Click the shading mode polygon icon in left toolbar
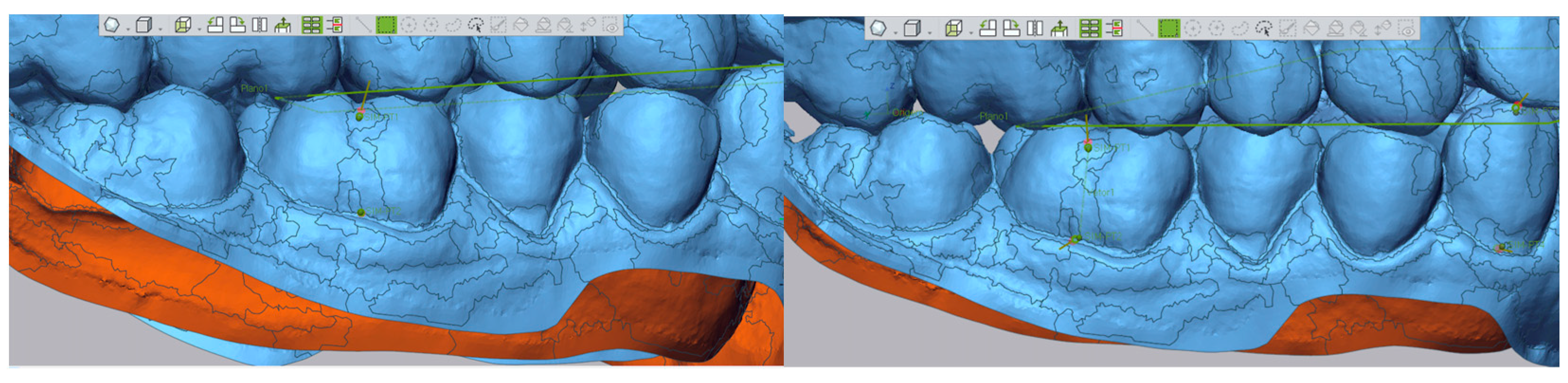 111,25
